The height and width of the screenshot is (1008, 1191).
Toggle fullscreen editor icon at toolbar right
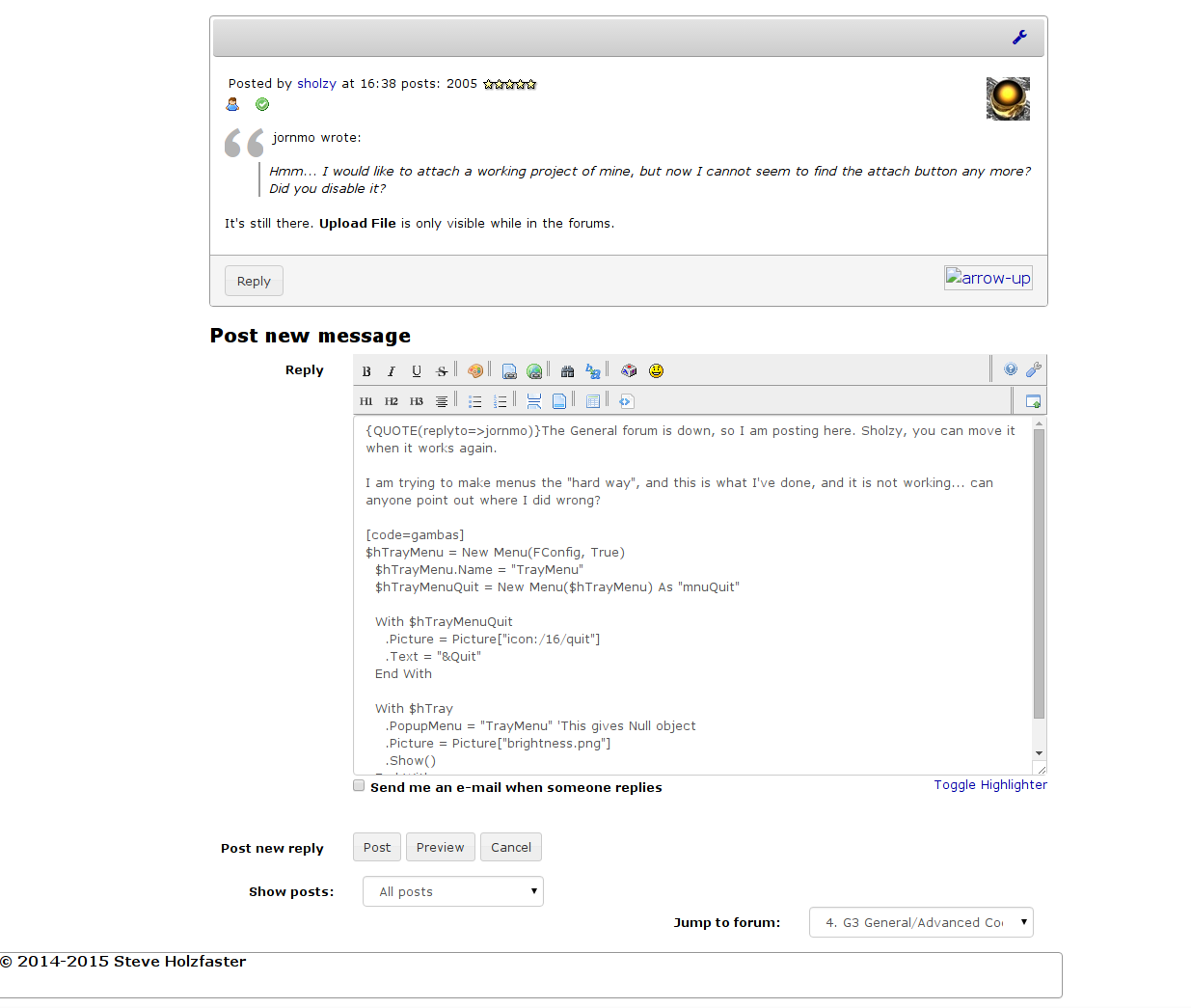pos(1033,401)
